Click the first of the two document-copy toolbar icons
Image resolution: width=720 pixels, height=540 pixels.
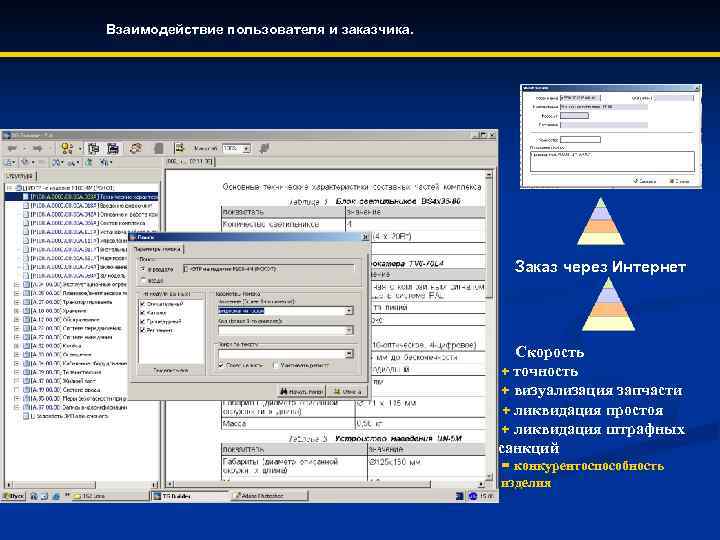(94, 148)
